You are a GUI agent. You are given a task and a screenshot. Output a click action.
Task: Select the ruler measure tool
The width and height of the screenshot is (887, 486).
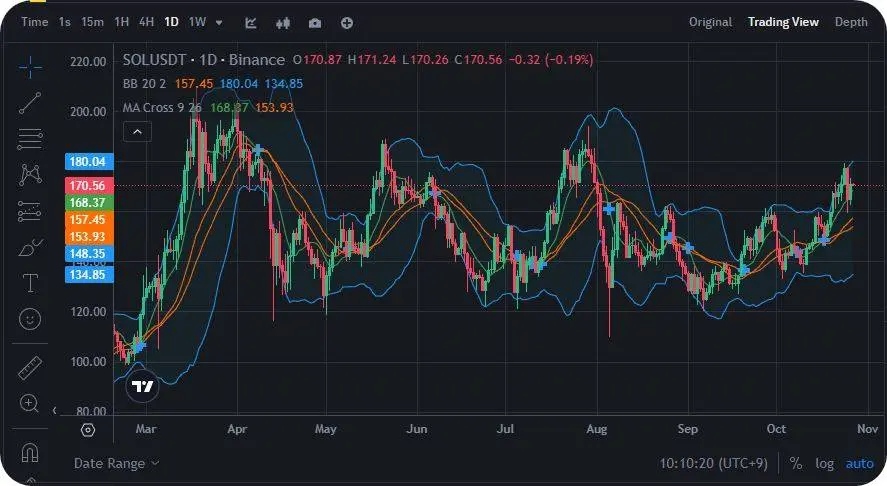30,367
